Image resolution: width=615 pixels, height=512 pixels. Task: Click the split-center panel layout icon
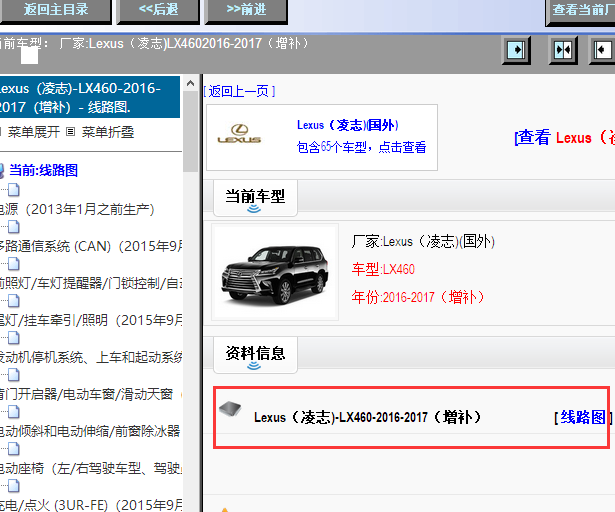[x=563, y=50]
